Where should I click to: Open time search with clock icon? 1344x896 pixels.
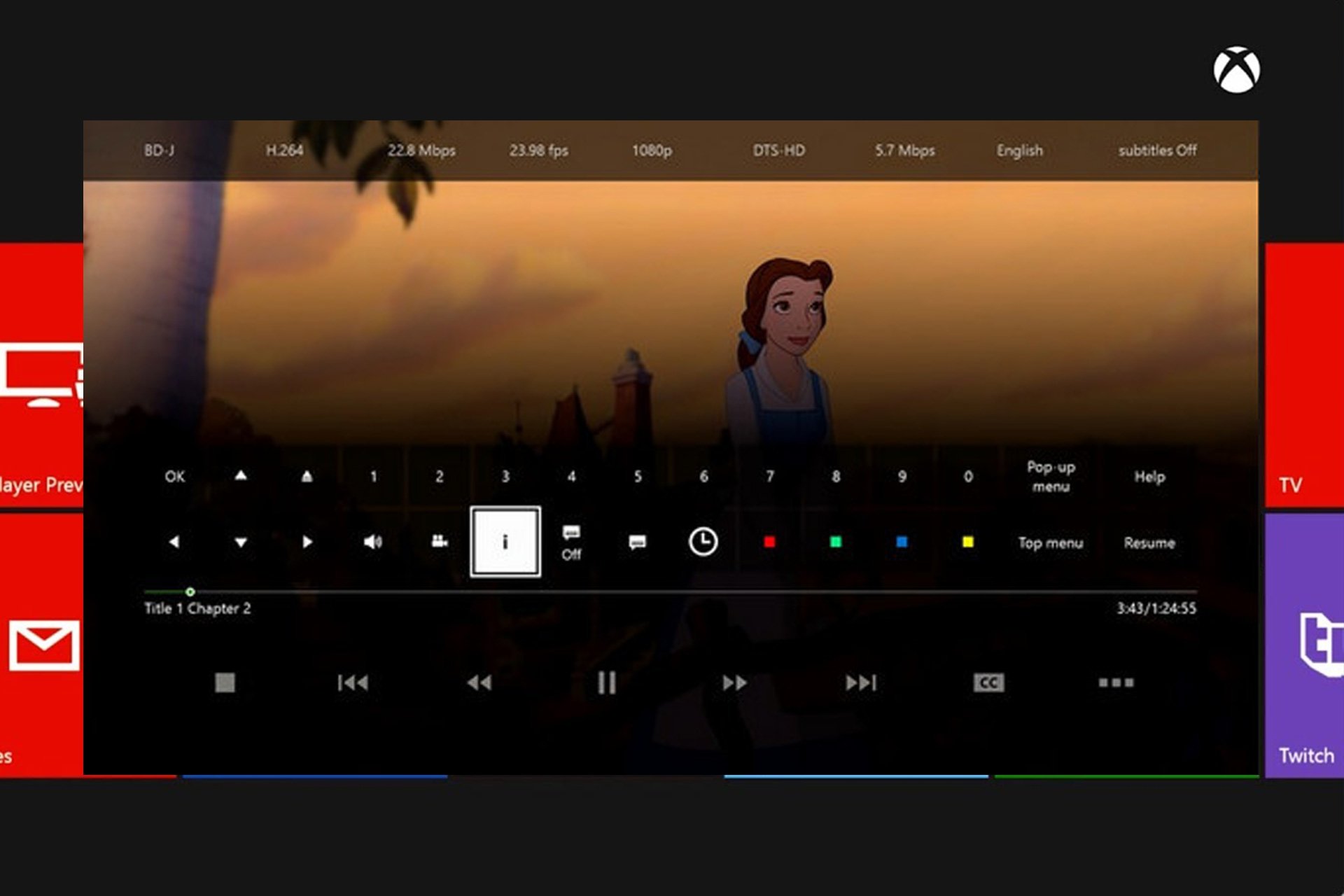click(703, 542)
